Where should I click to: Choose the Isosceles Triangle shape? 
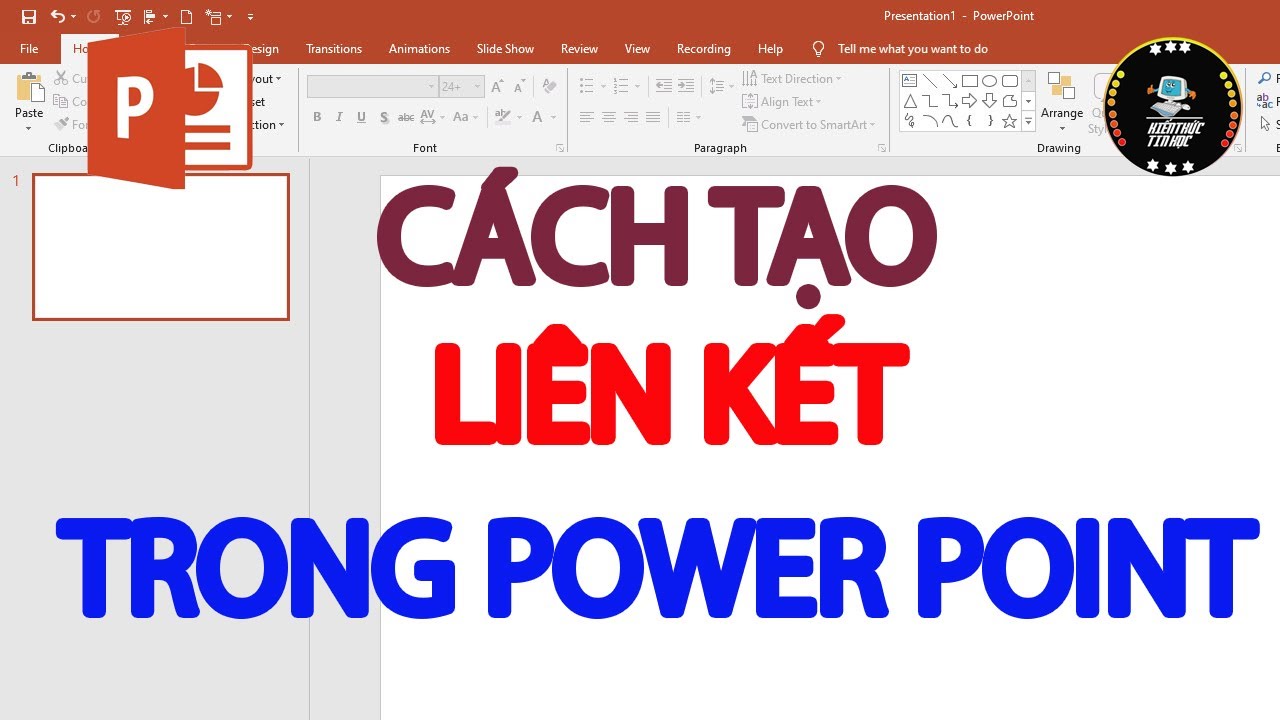coord(909,101)
